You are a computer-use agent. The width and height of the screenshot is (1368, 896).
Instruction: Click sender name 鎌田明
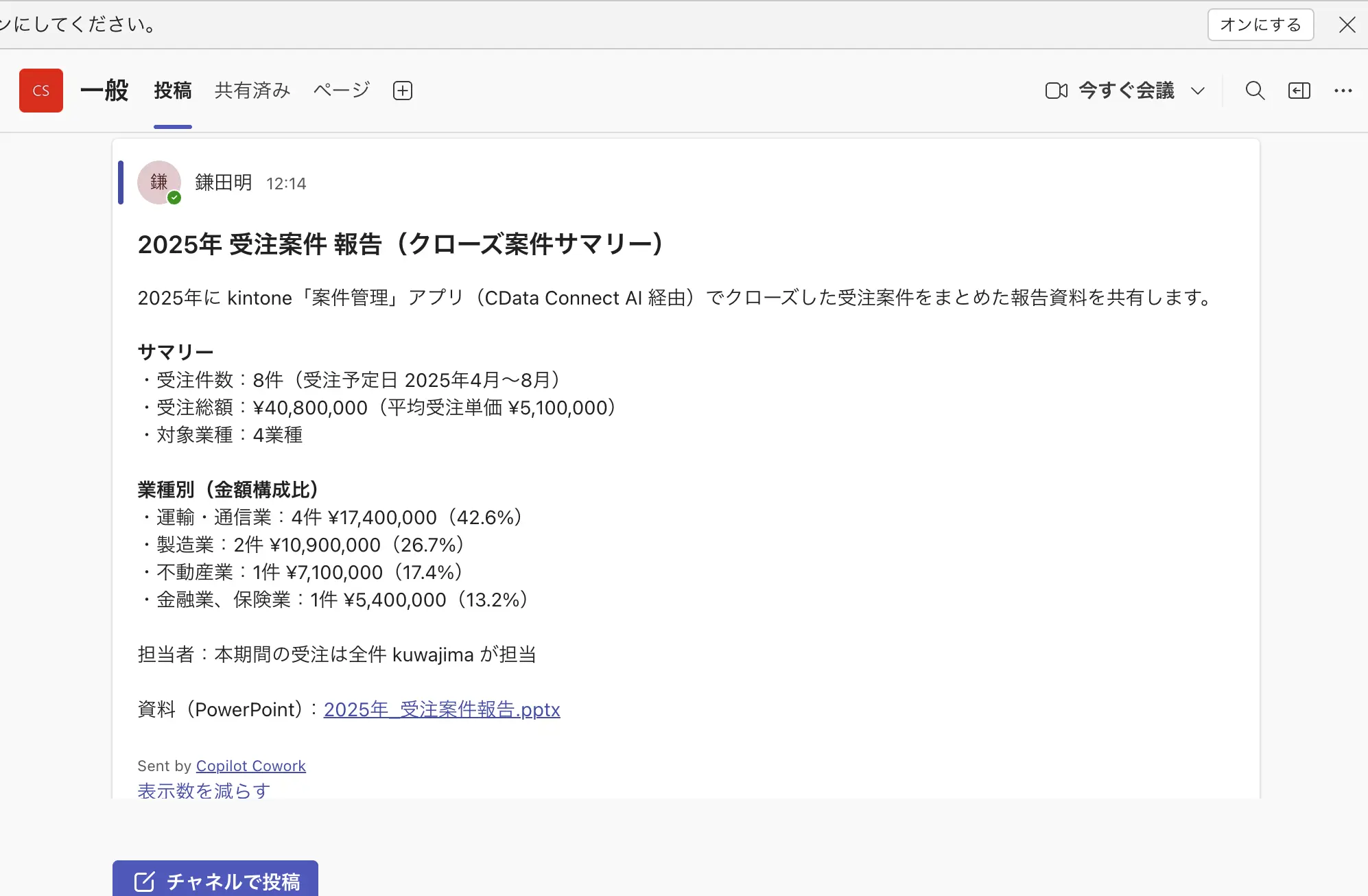click(x=224, y=182)
